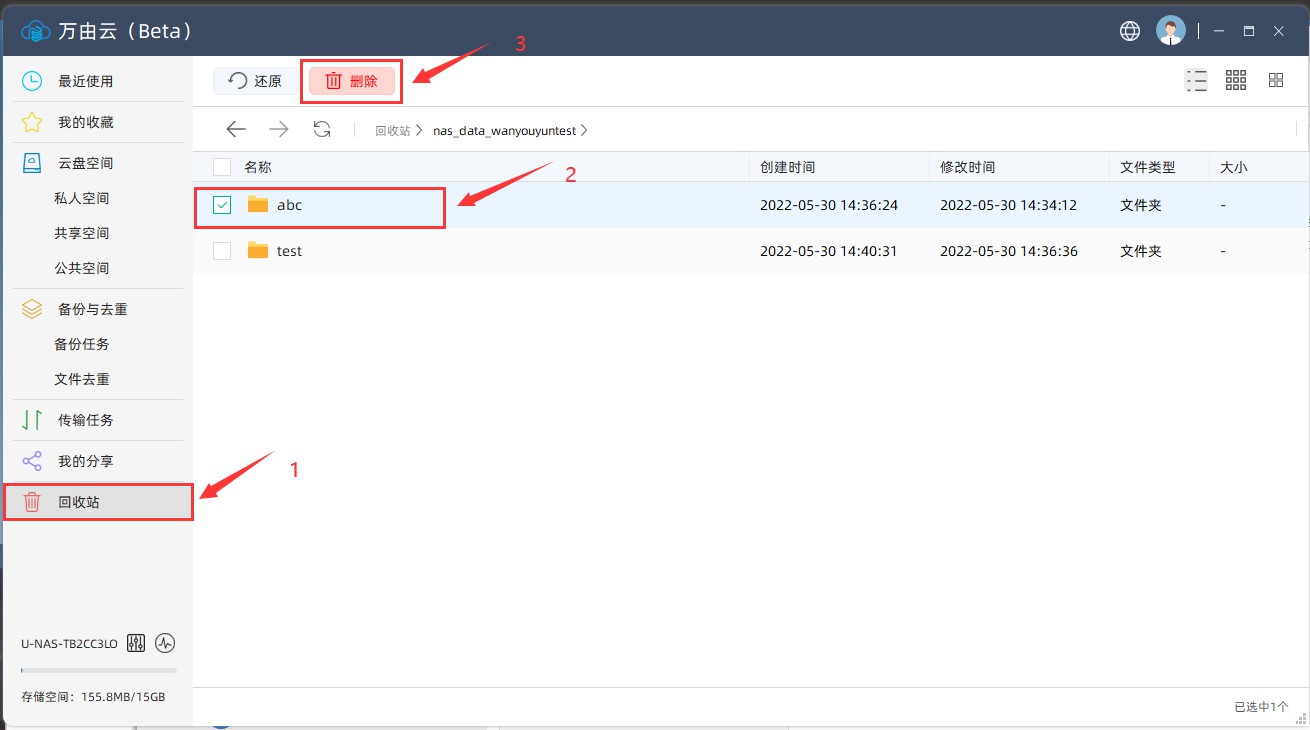Open 最近使用 in the sidebar

[x=85, y=81]
